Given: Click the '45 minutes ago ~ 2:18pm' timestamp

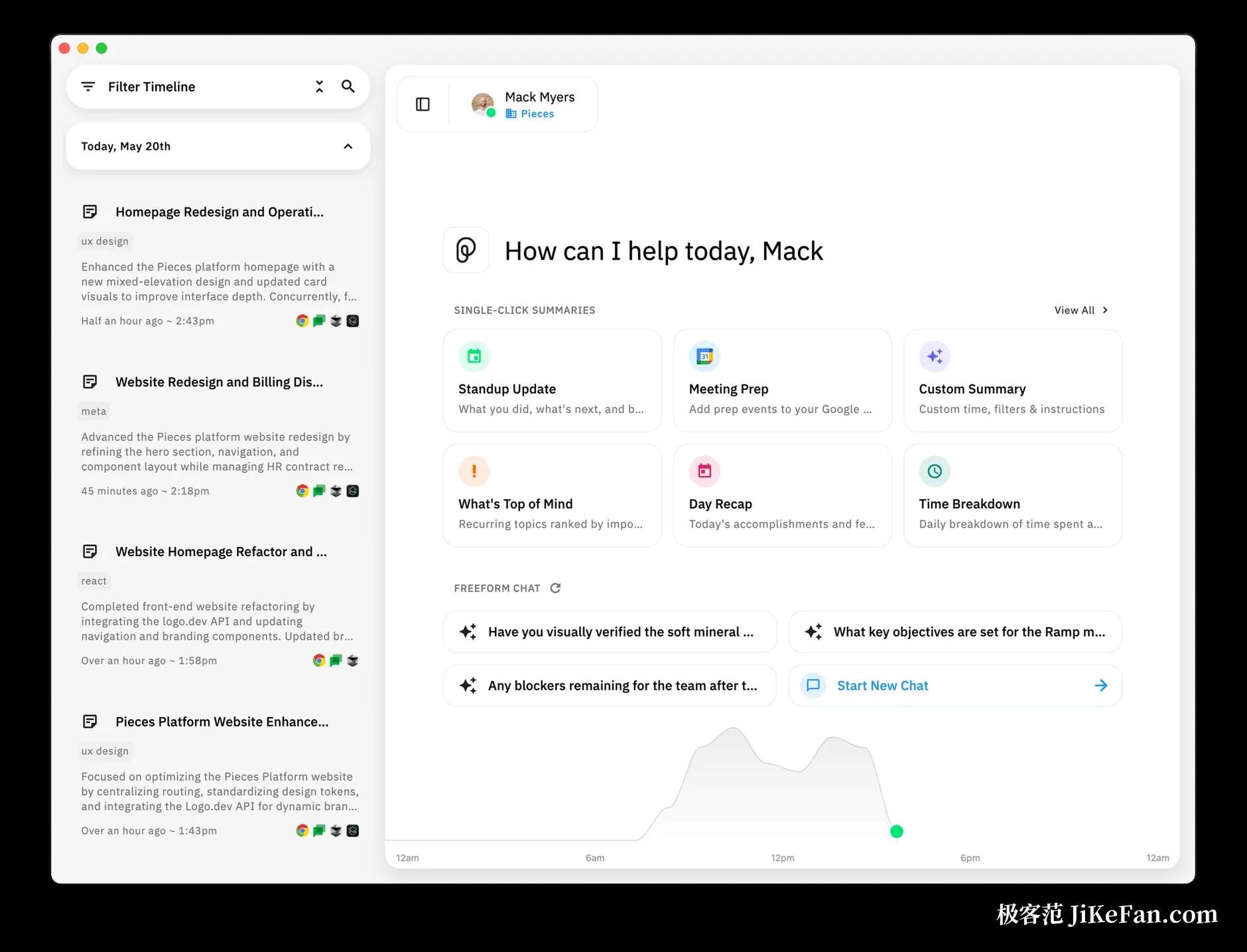Looking at the screenshot, I should click(x=145, y=491).
